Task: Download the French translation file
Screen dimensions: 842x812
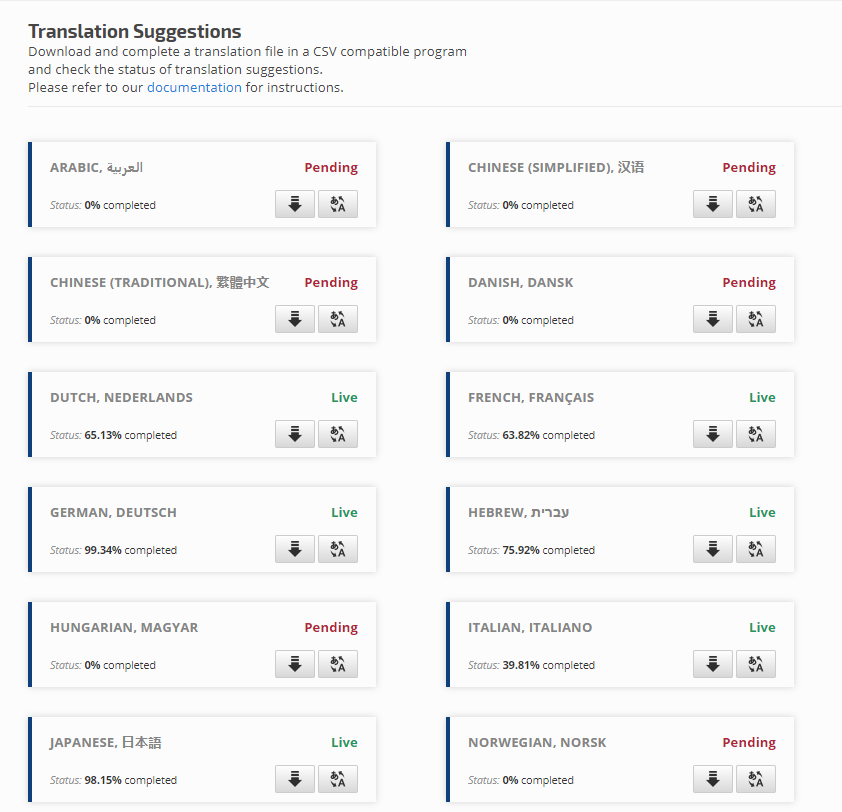Action: point(712,434)
